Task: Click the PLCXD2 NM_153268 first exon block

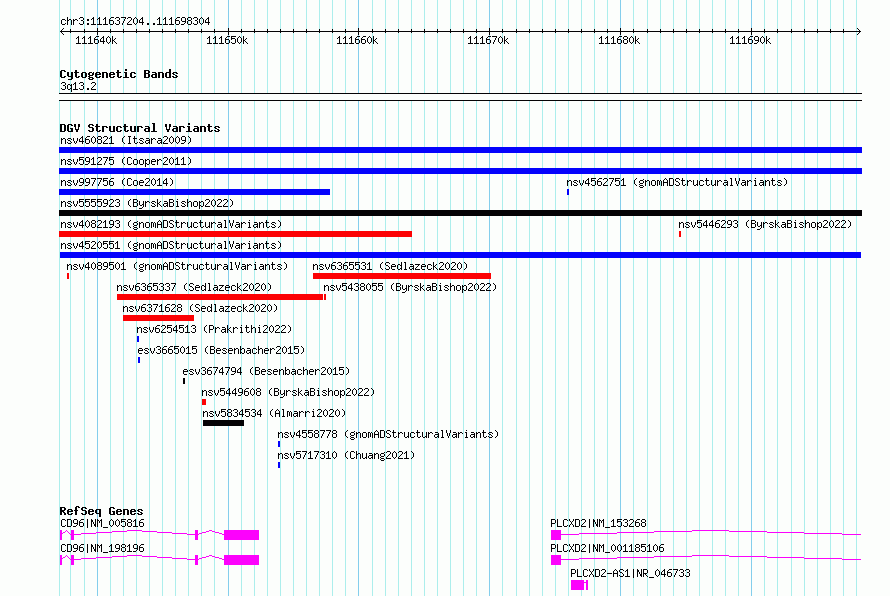Action: (x=556, y=535)
